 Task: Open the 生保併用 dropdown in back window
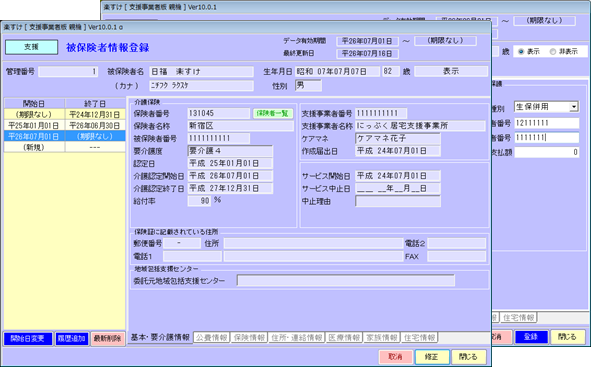click(574, 107)
